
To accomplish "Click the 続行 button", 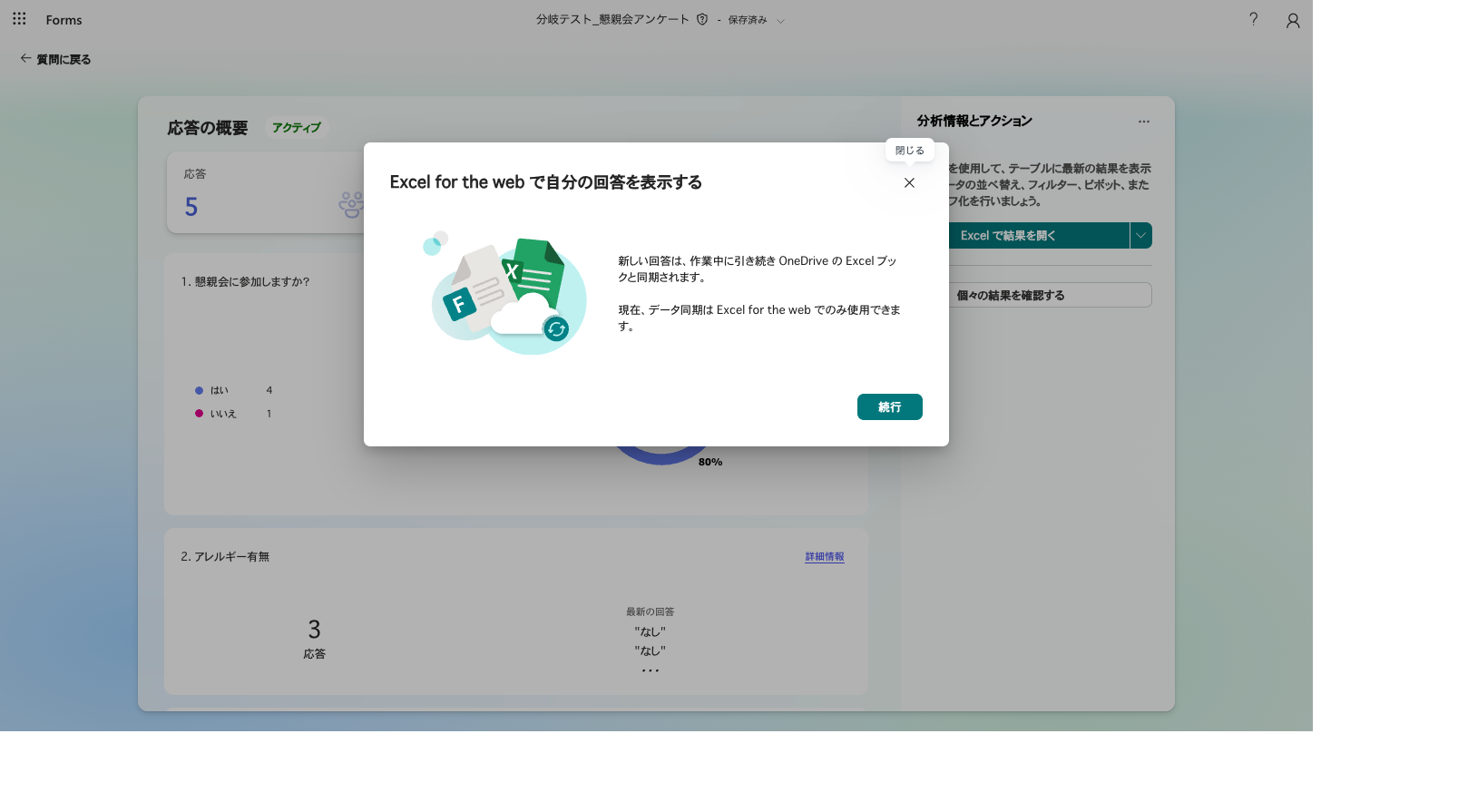I will [889, 406].
